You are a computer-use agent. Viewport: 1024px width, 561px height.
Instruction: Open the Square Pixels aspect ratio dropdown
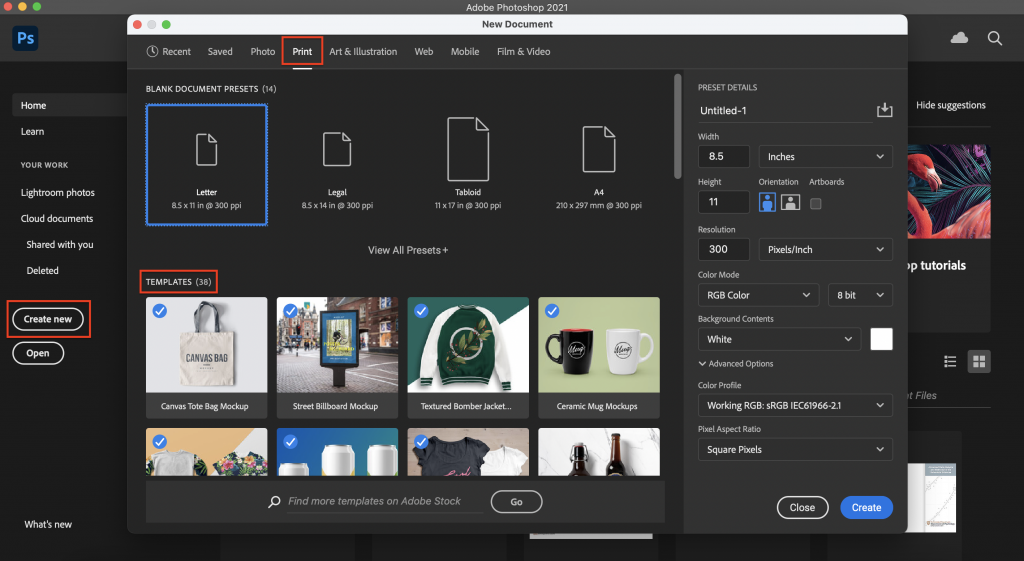click(795, 449)
